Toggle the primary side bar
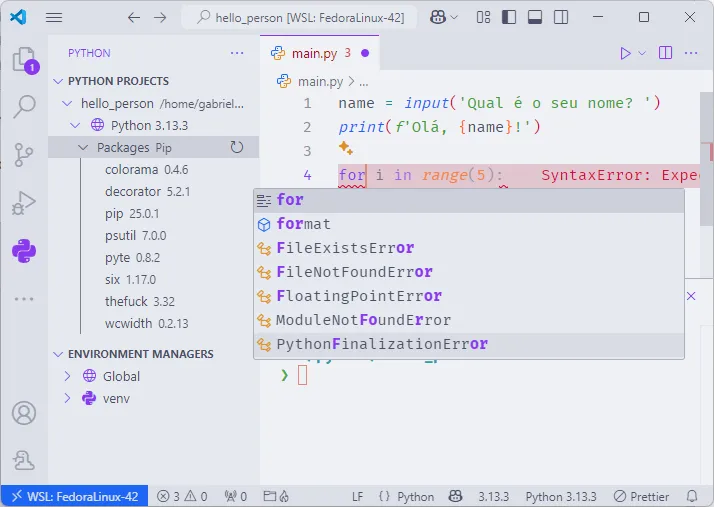Viewport: 714px width, 507px height. click(509, 17)
